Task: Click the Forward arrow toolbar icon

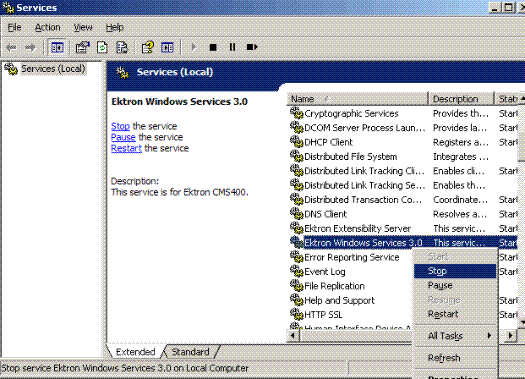Action: (30, 48)
